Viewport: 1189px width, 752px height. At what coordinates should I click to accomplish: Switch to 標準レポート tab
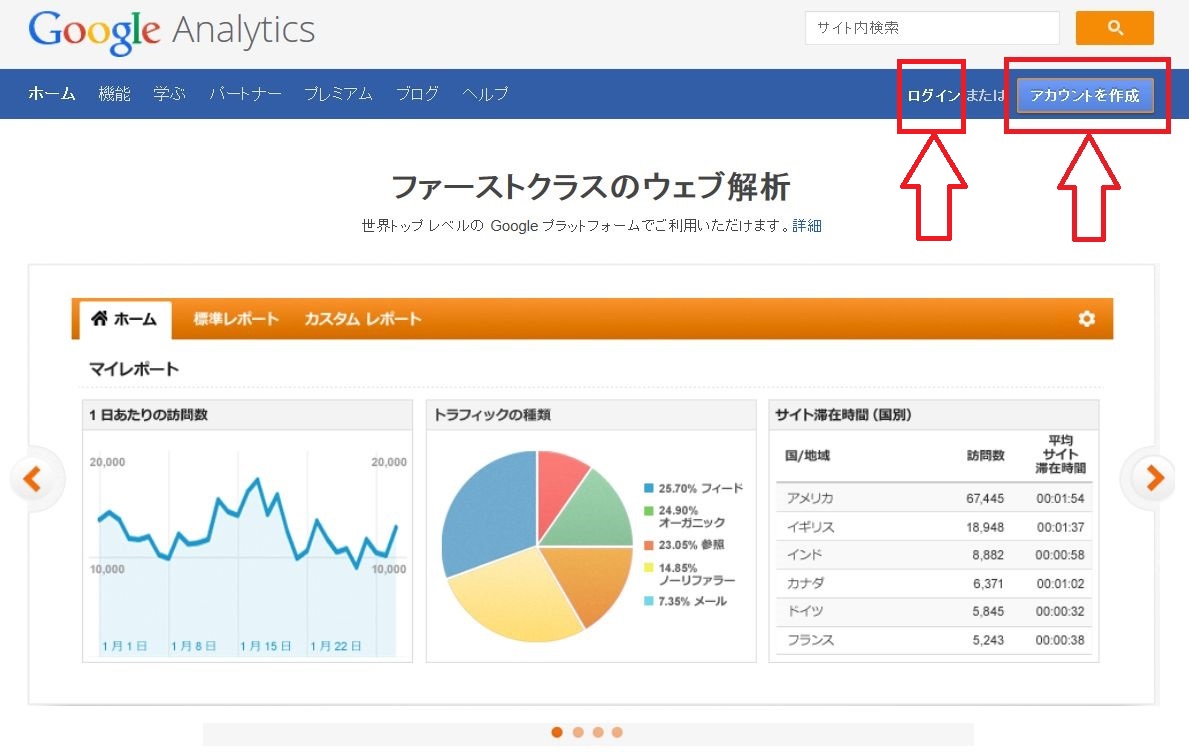point(236,319)
